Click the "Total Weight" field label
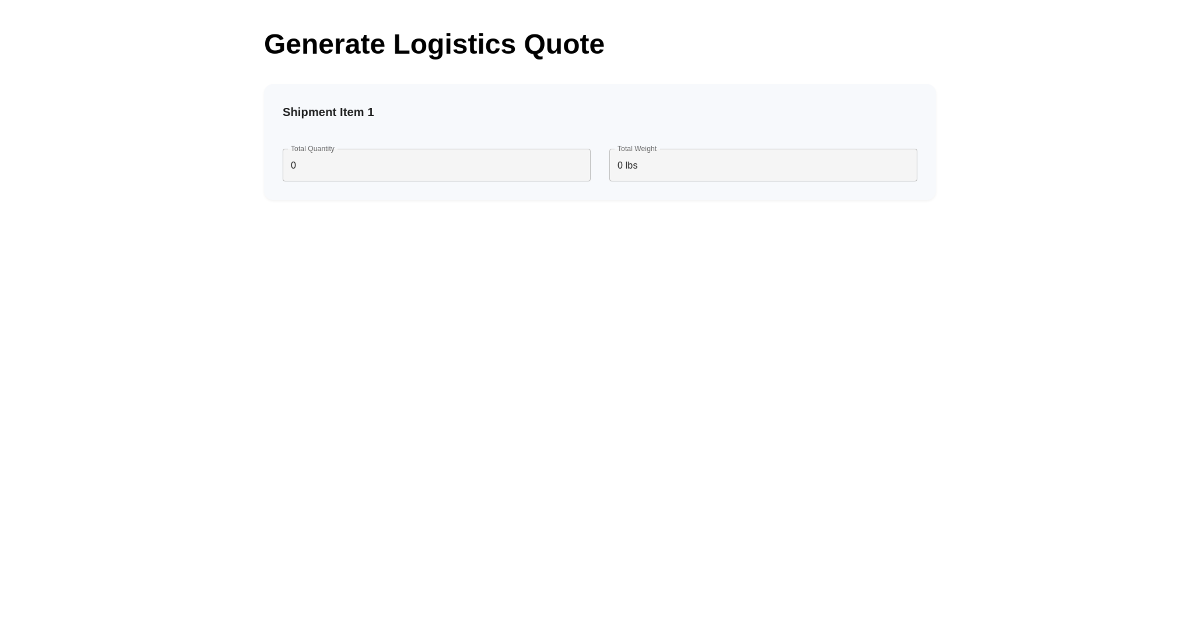 637,149
